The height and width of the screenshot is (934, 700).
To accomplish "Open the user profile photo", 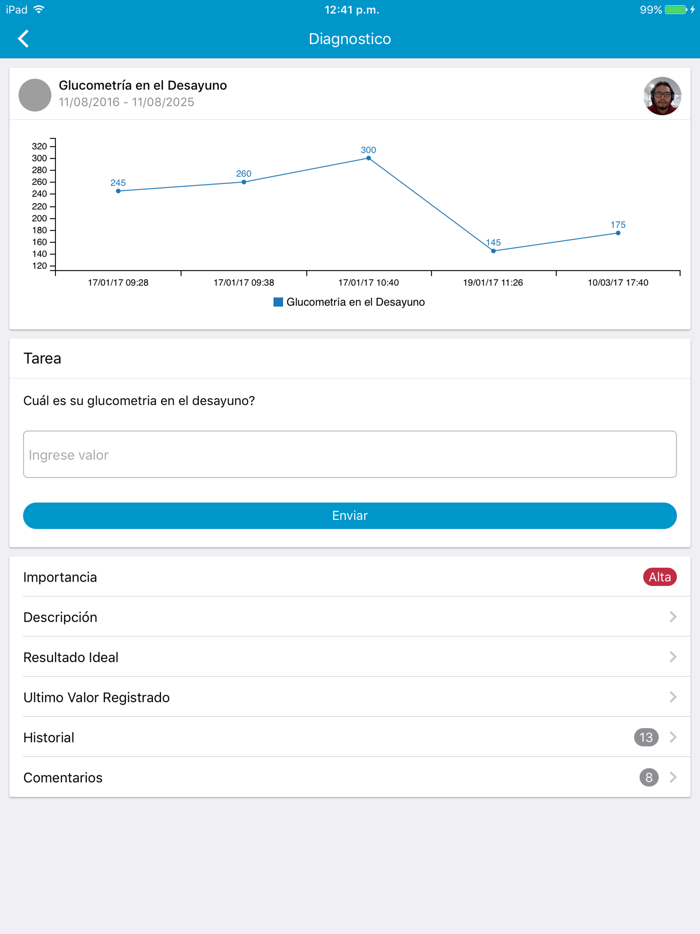I will click(x=662, y=96).
